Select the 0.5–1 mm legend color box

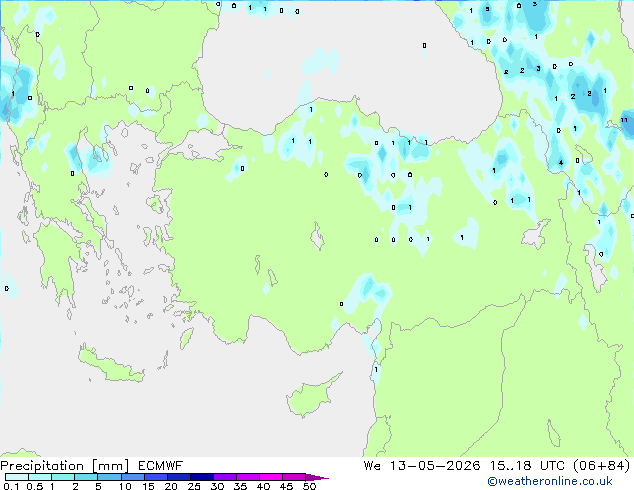click(40, 477)
